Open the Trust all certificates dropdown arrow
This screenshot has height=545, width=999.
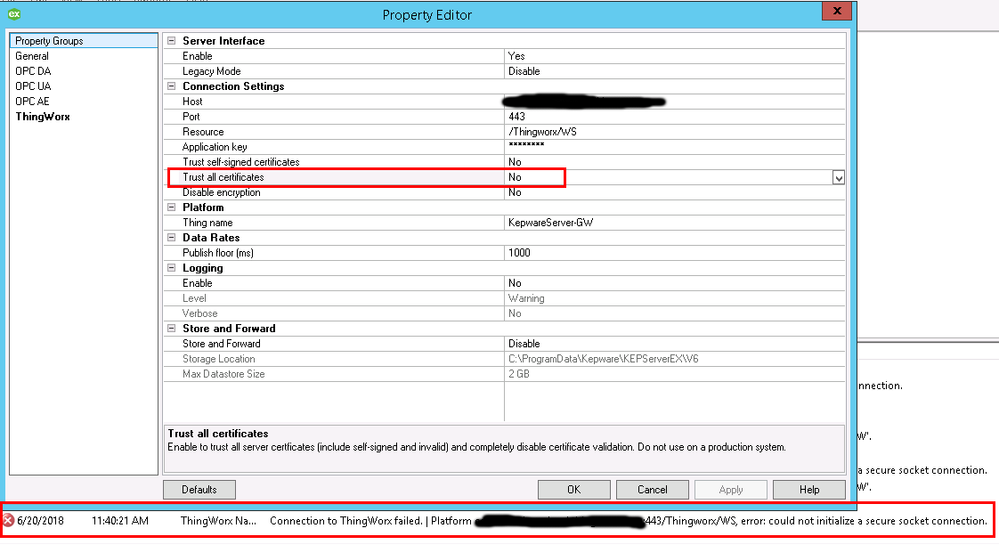coord(838,178)
